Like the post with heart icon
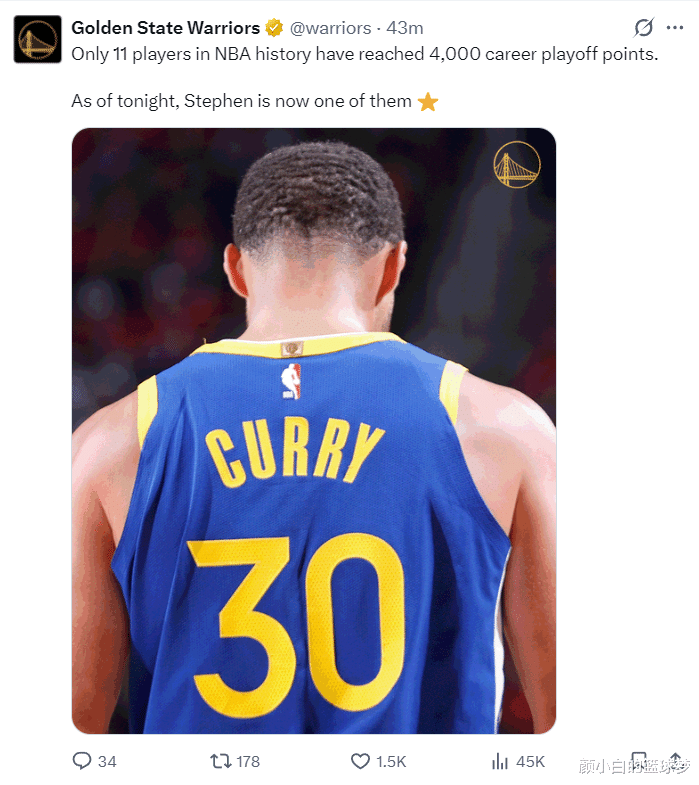699x785 pixels. [x=360, y=761]
